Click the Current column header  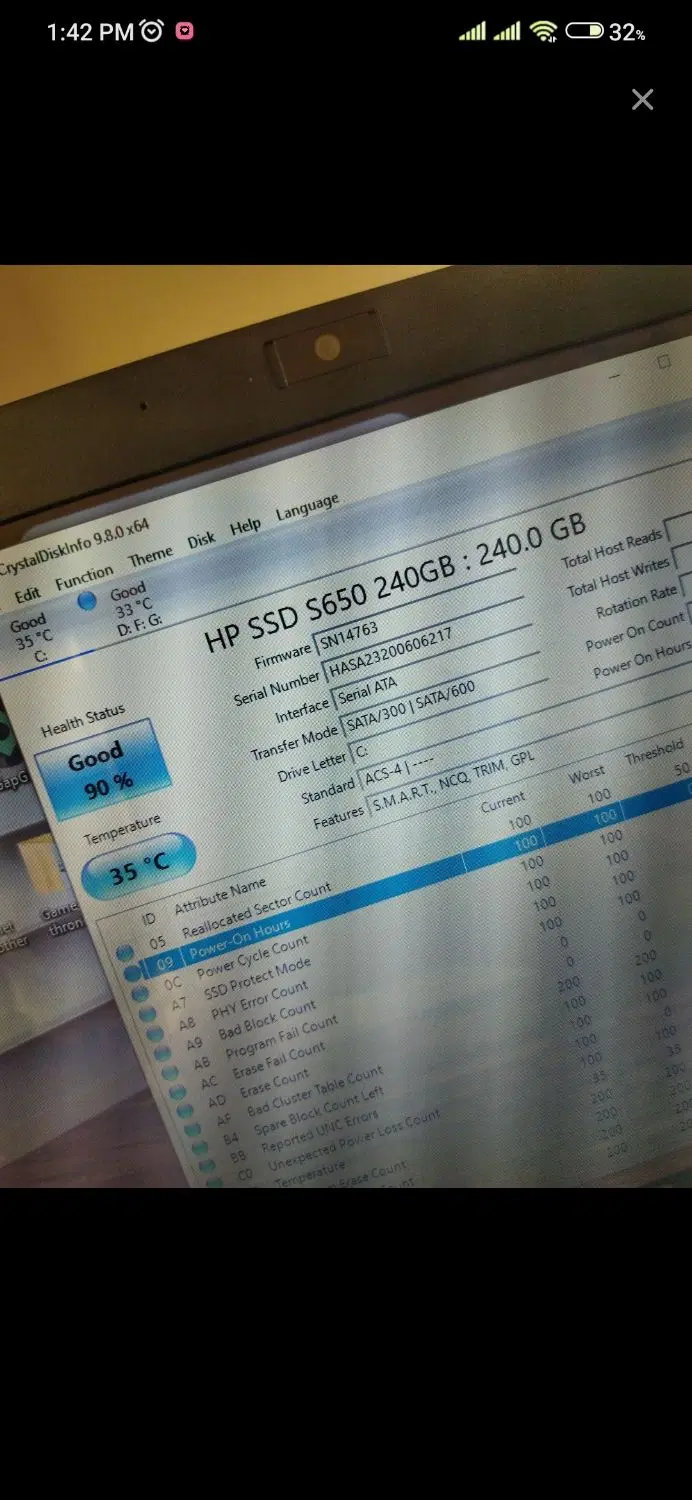click(x=503, y=801)
